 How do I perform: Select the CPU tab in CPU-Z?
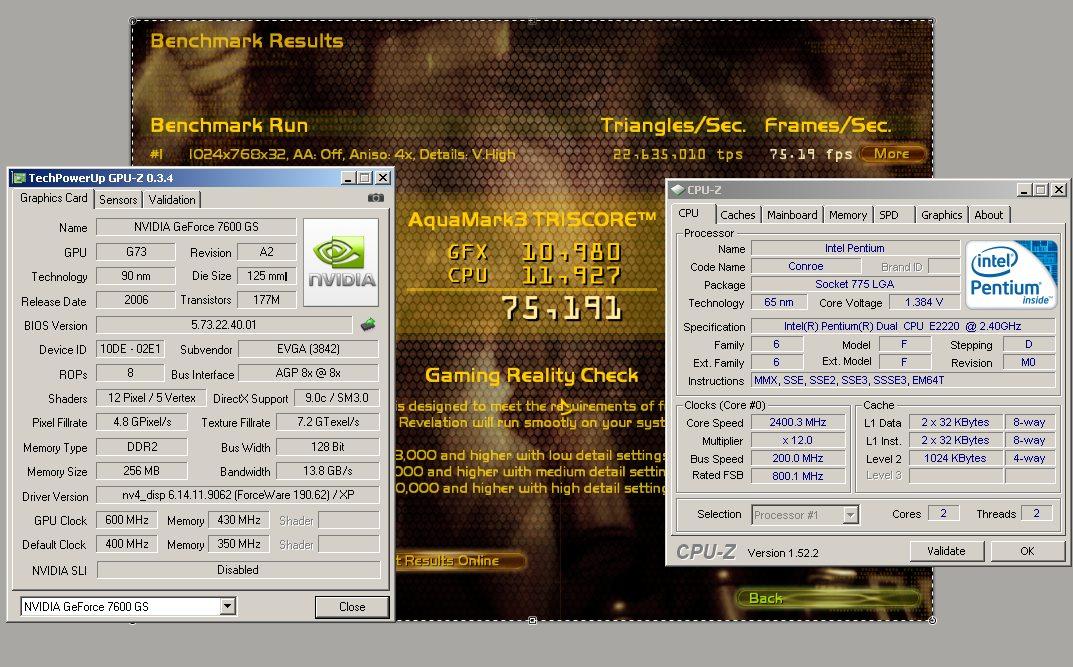coord(689,213)
